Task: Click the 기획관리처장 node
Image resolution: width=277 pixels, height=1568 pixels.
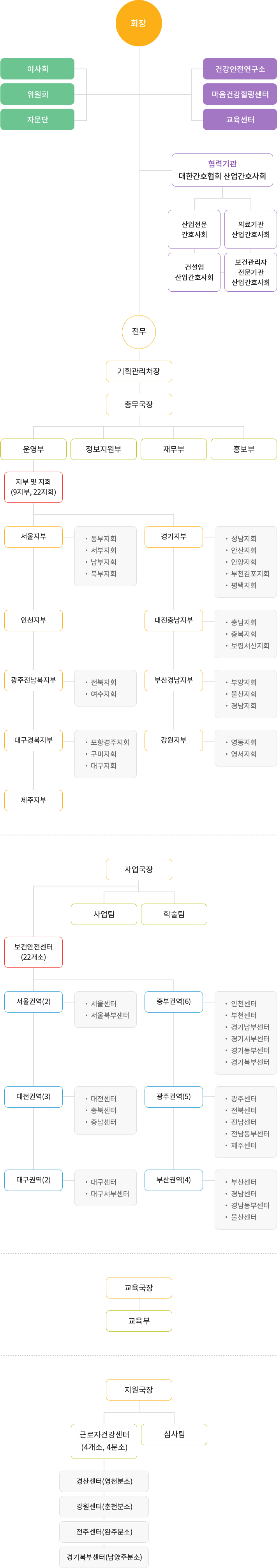Action: 139,371
